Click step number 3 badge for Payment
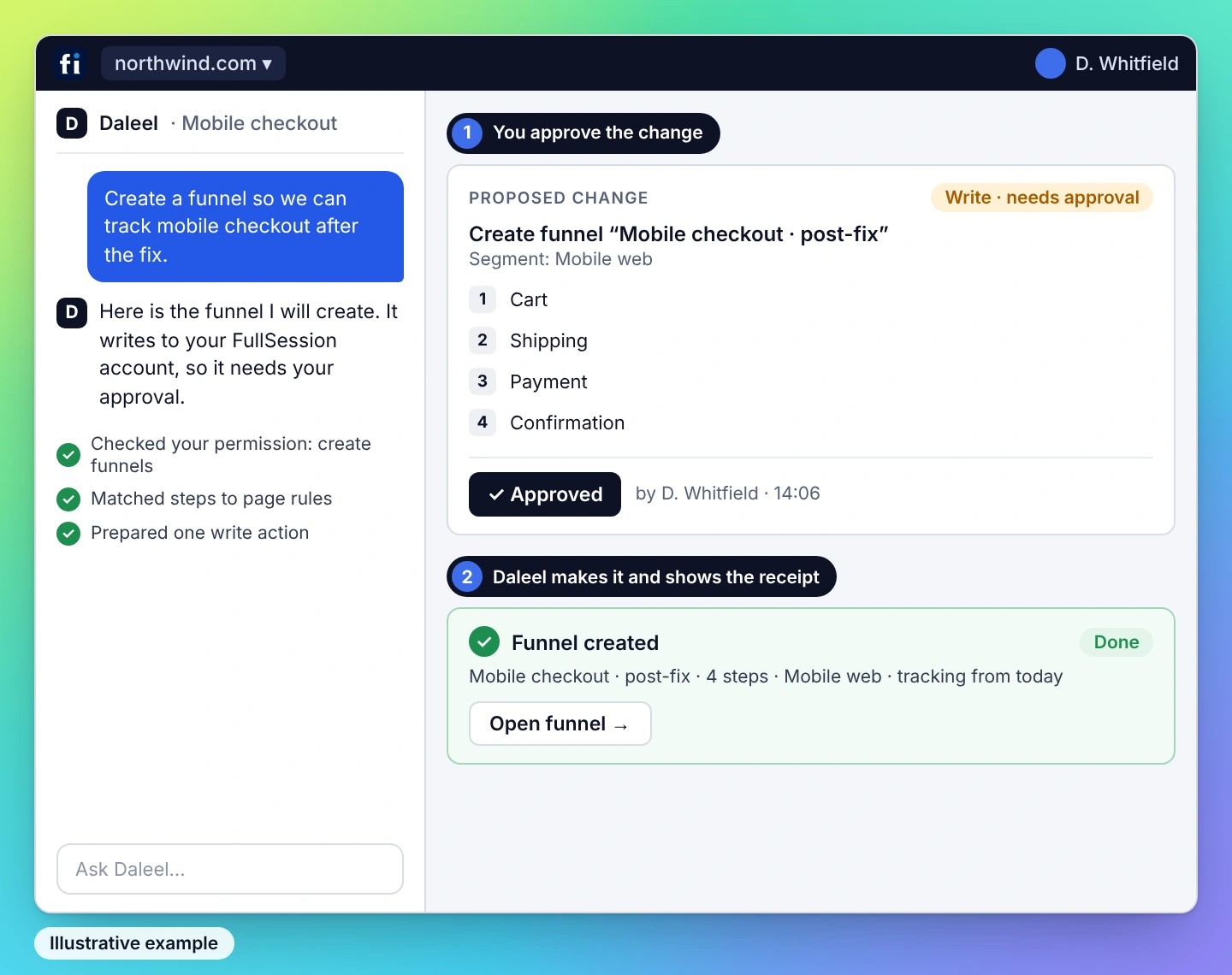 [483, 381]
